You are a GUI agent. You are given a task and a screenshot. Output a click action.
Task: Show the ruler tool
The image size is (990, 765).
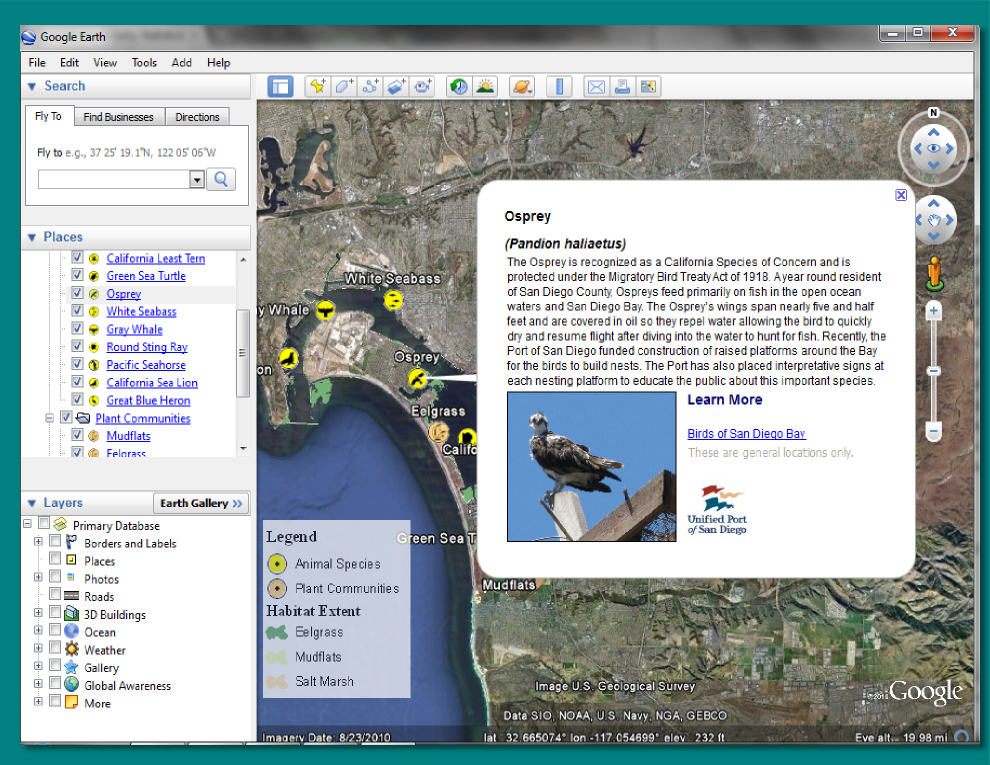point(559,86)
